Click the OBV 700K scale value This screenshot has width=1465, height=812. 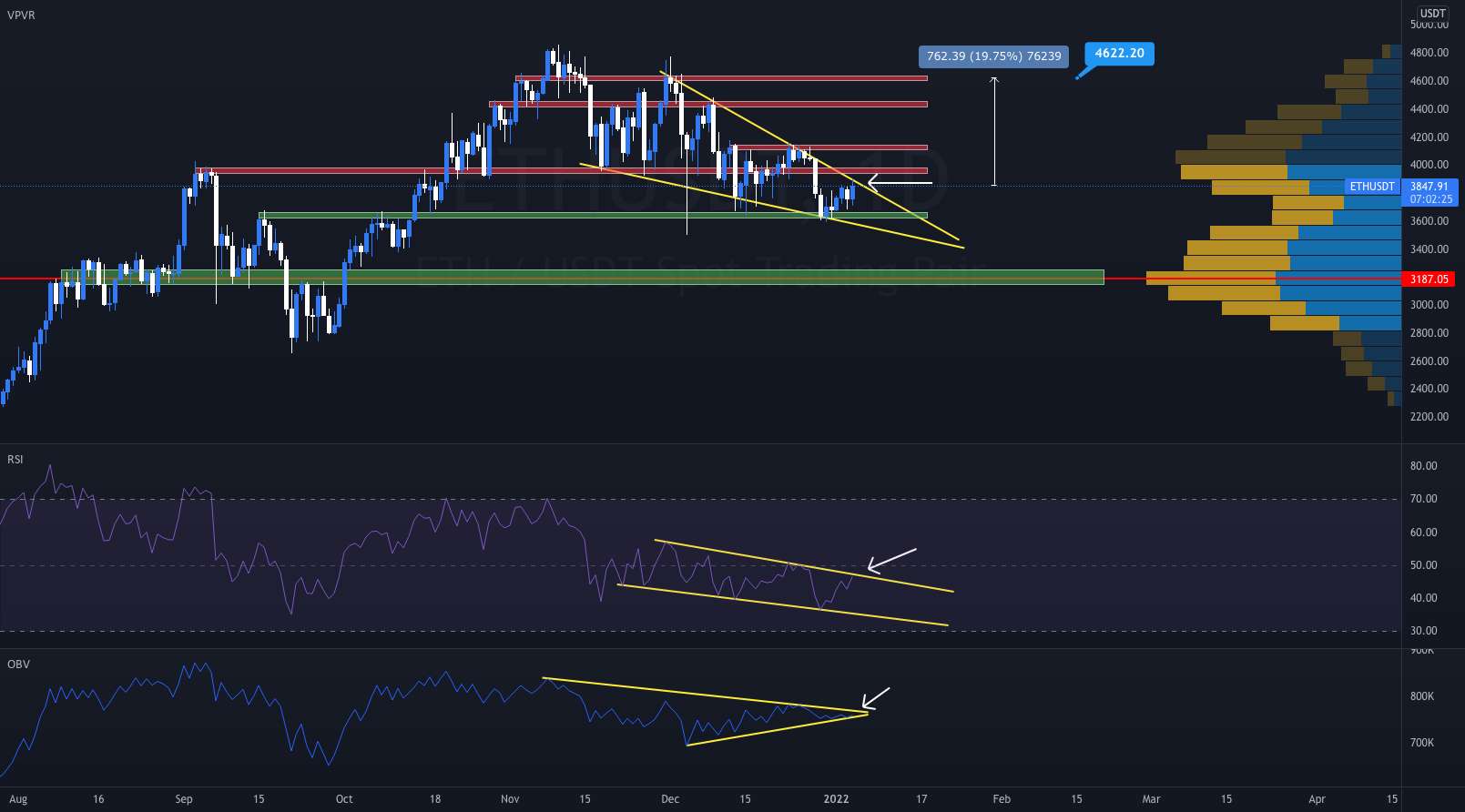tap(1421, 743)
